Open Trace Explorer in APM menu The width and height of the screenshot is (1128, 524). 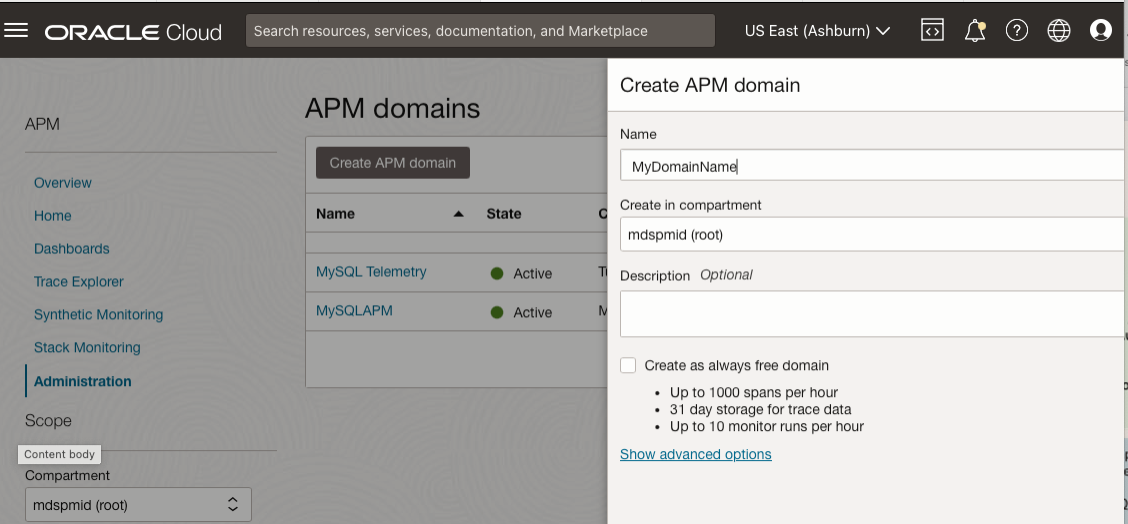(x=78, y=281)
